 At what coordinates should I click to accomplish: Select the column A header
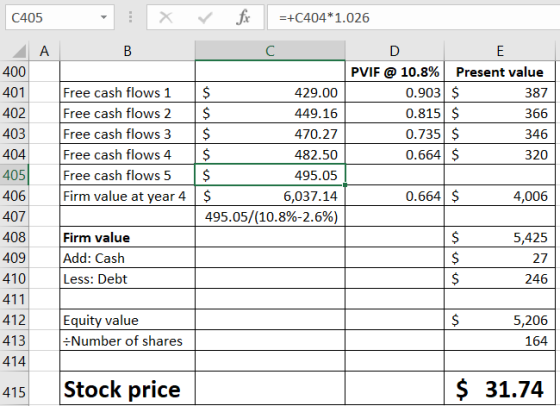[x=44, y=51]
